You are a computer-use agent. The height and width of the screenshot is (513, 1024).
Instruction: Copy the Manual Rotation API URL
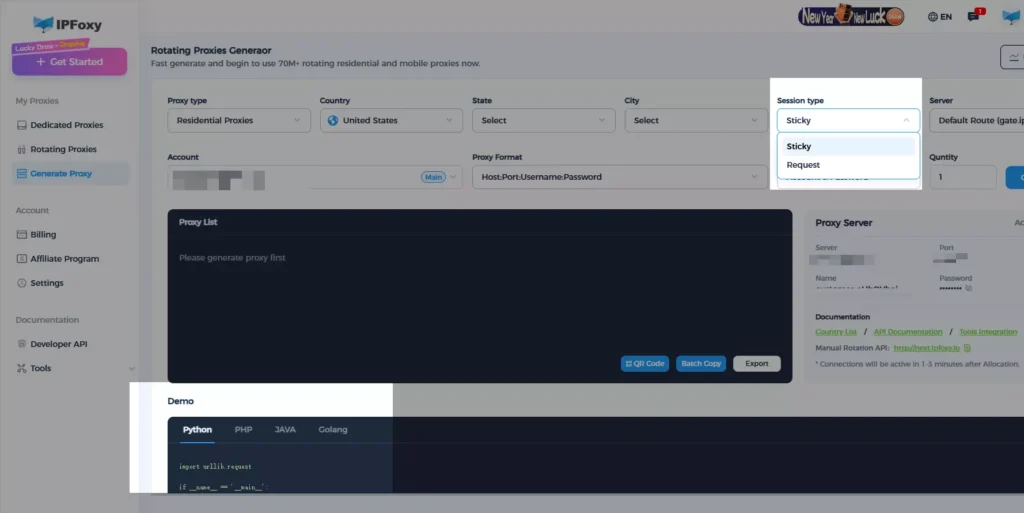click(x=966, y=347)
